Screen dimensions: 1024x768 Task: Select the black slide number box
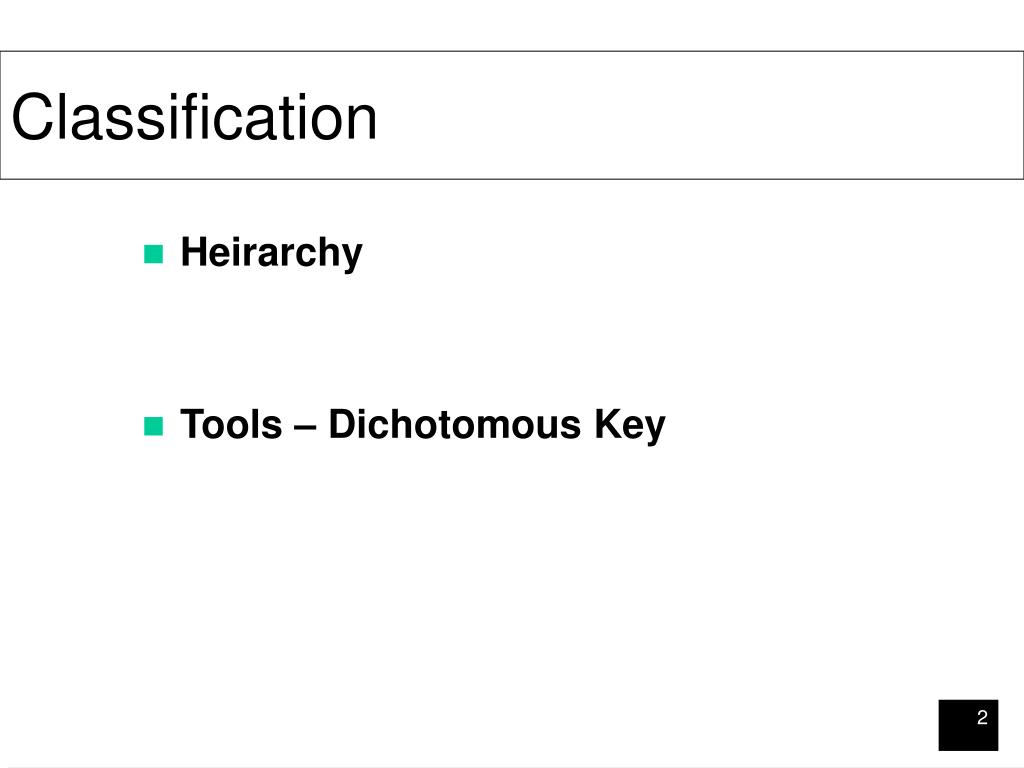[x=968, y=725]
